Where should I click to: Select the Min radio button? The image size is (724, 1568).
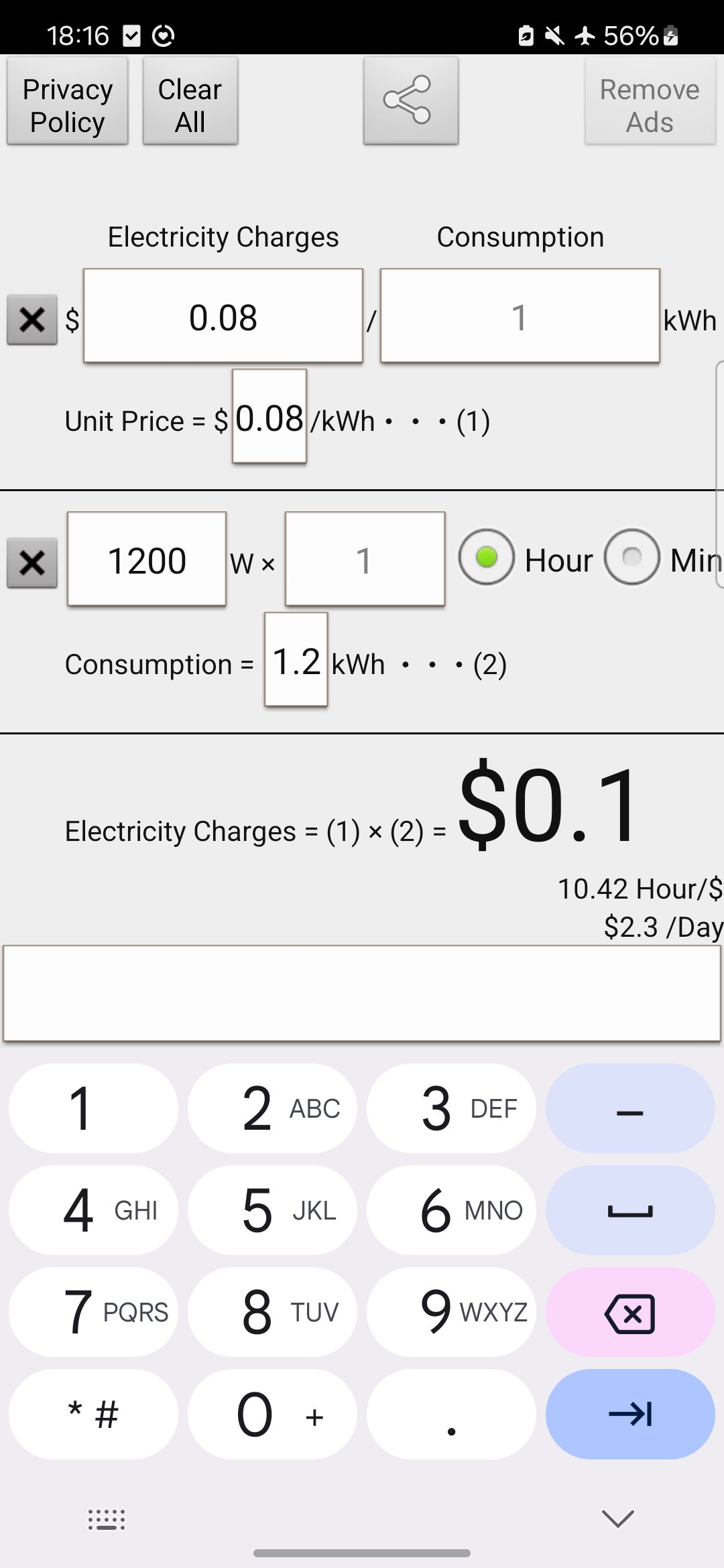(x=631, y=558)
